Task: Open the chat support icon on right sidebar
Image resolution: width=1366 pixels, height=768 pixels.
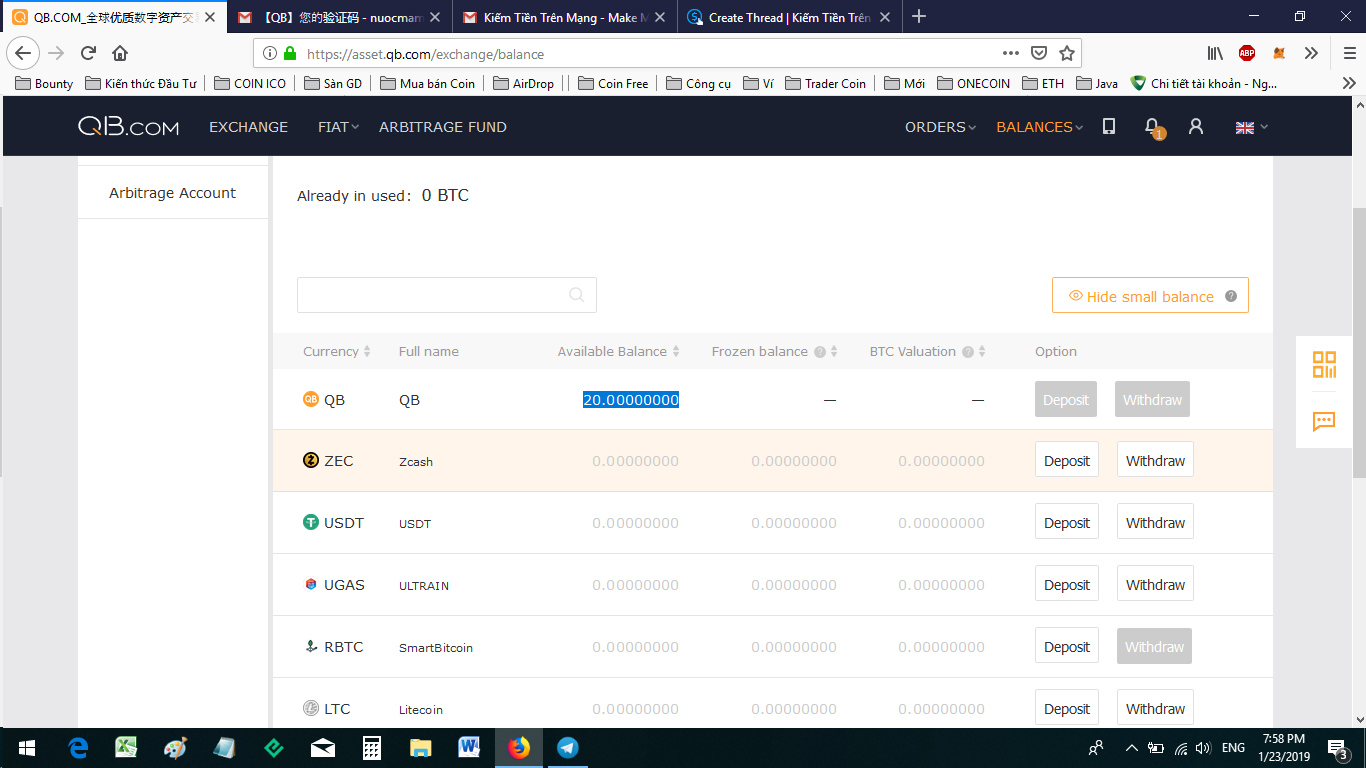Action: pyautogui.click(x=1324, y=421)
